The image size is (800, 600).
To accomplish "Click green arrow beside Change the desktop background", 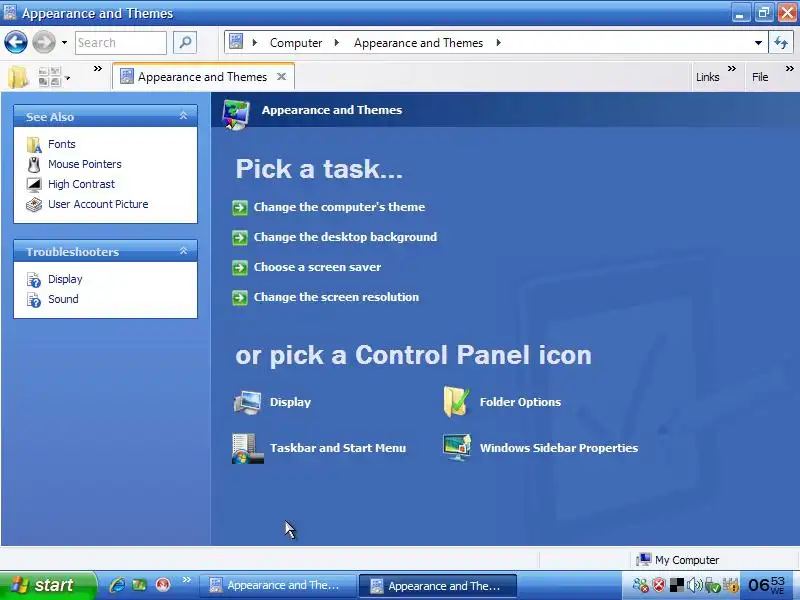I will [x=240, y=238].
